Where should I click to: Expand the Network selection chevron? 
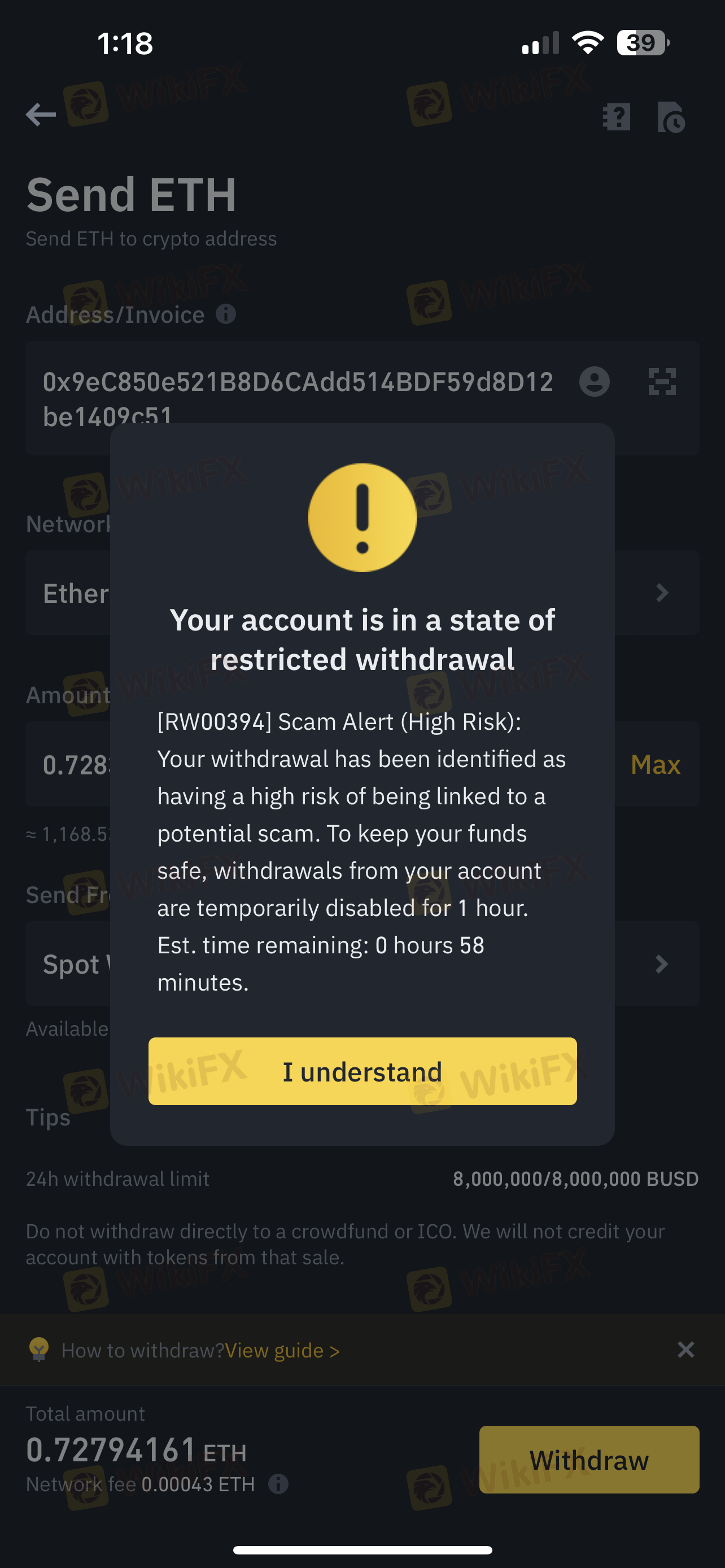tap(662, 592)
